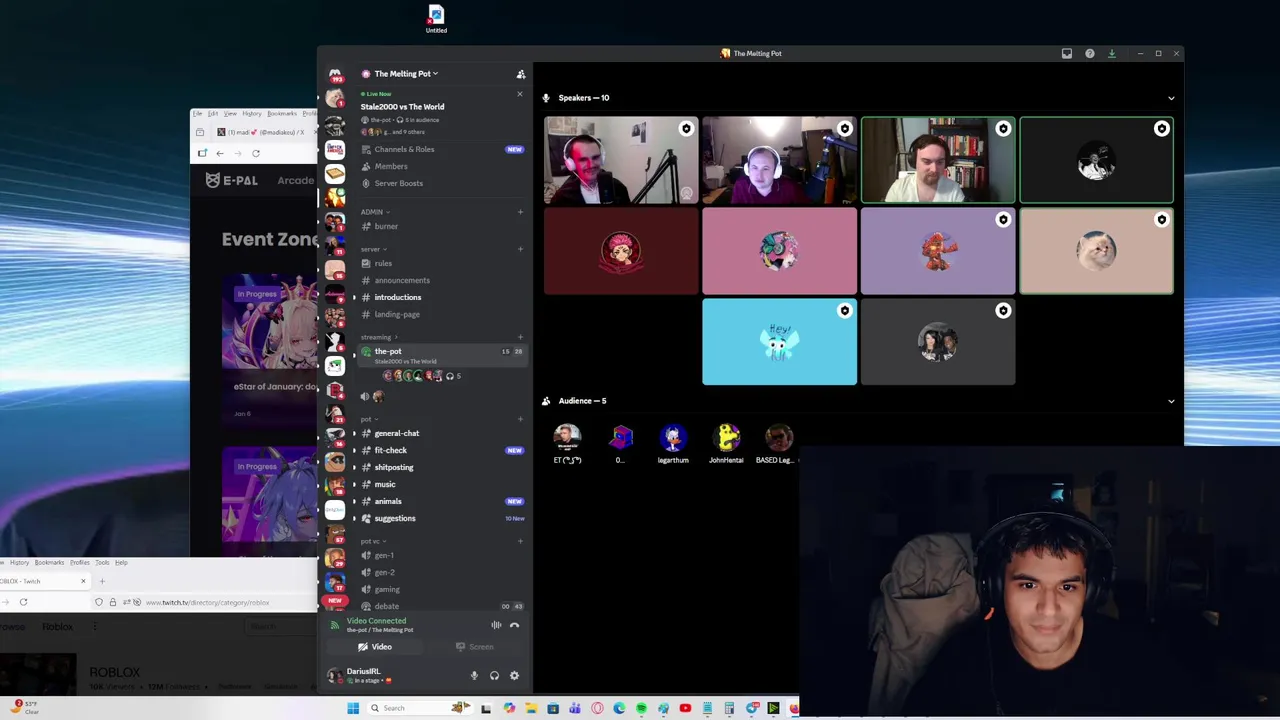
Task: Add a channel to the server category
Action: (x=520, y=249)
